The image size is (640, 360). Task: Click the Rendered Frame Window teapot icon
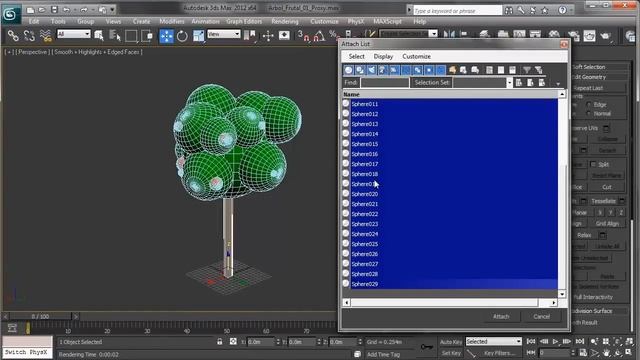[x=589, y=36]
